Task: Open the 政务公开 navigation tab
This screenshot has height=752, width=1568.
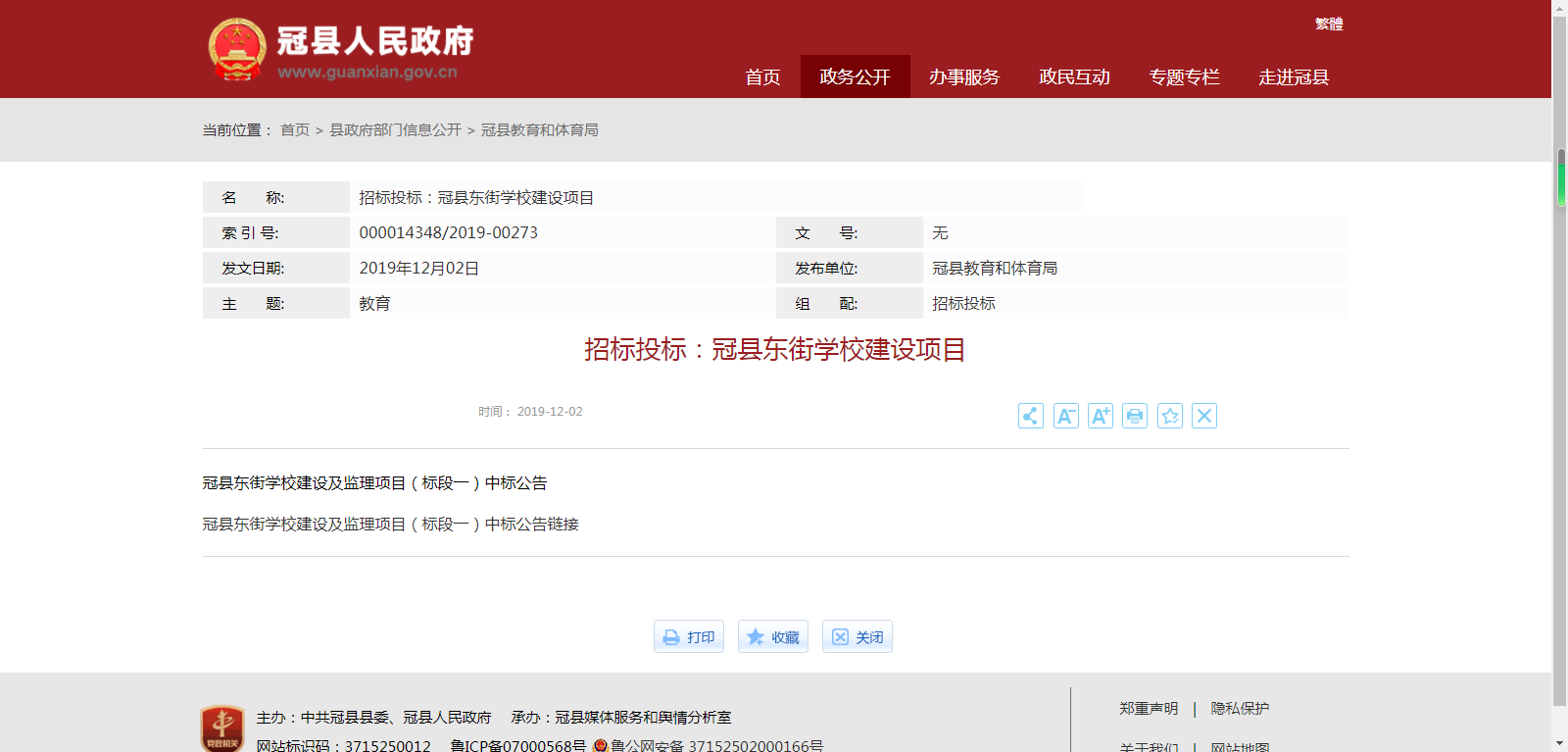Action: point(855,76)
